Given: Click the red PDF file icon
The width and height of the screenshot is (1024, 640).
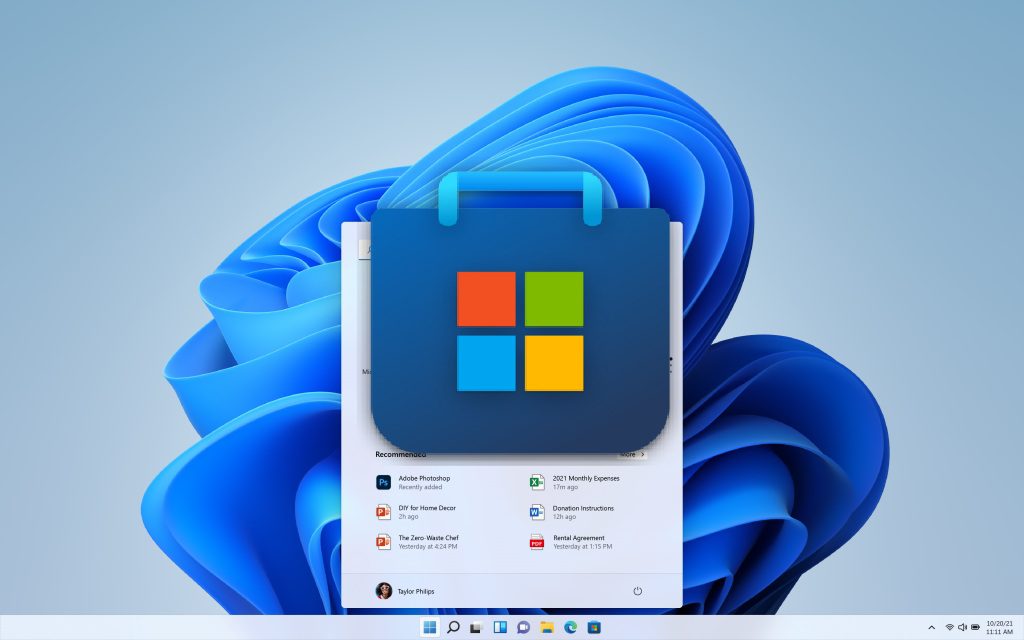Looking at the screenshot, I should pyautogui.click(x=537, y=542).
